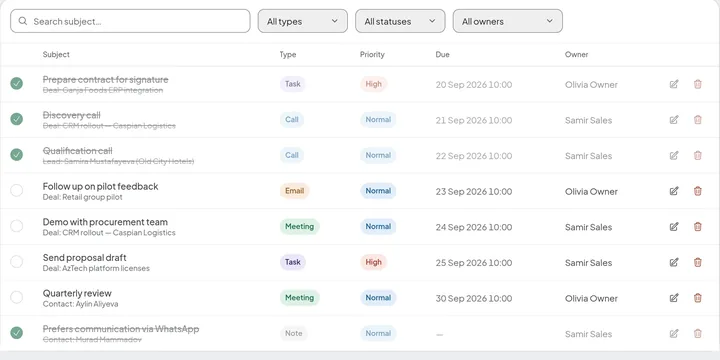Mark Demo with procurement team done
Image resolution: width=720 pixels, height=360 pixels.
(17, 226)
